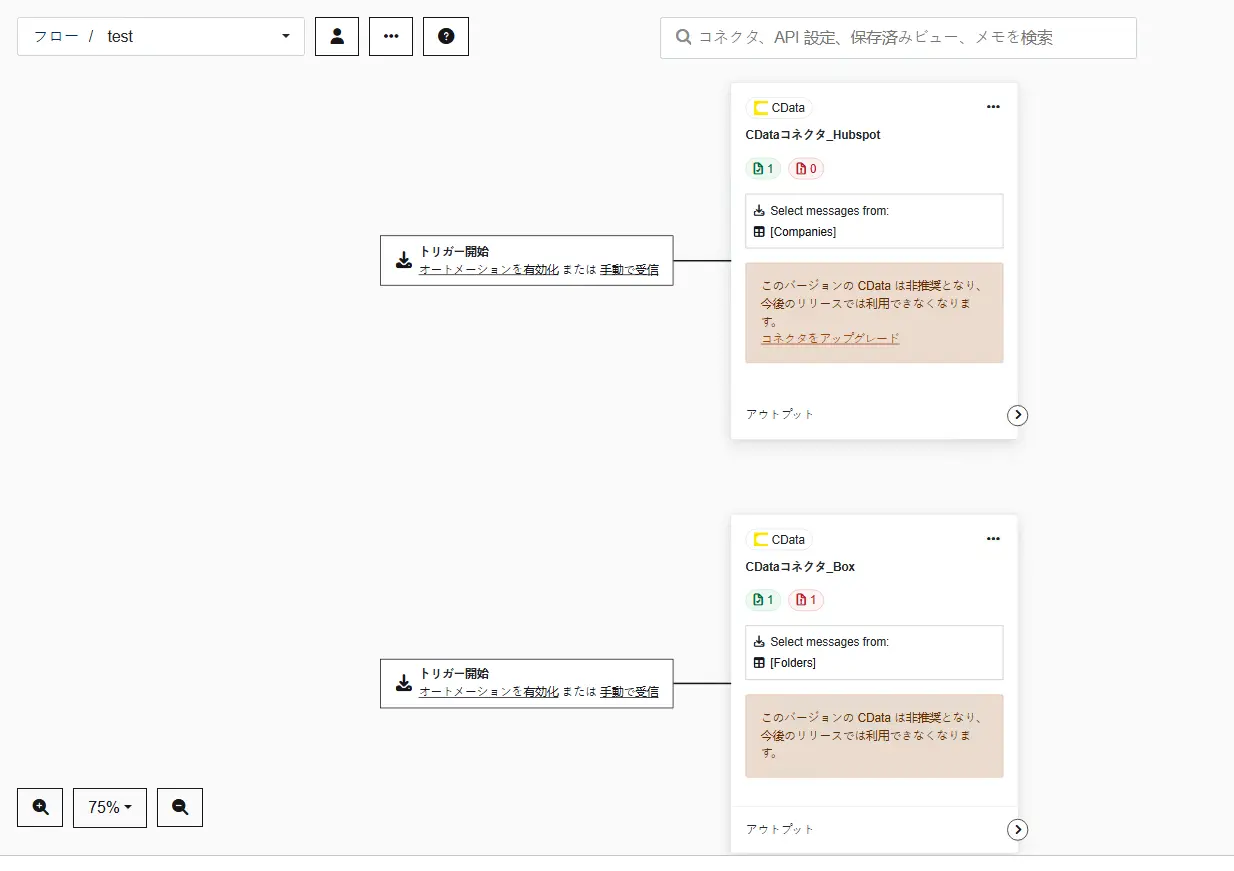Click the Box connector output arrow
1234x871 pixels.
pyautogui.click(x=1017, y=829)
